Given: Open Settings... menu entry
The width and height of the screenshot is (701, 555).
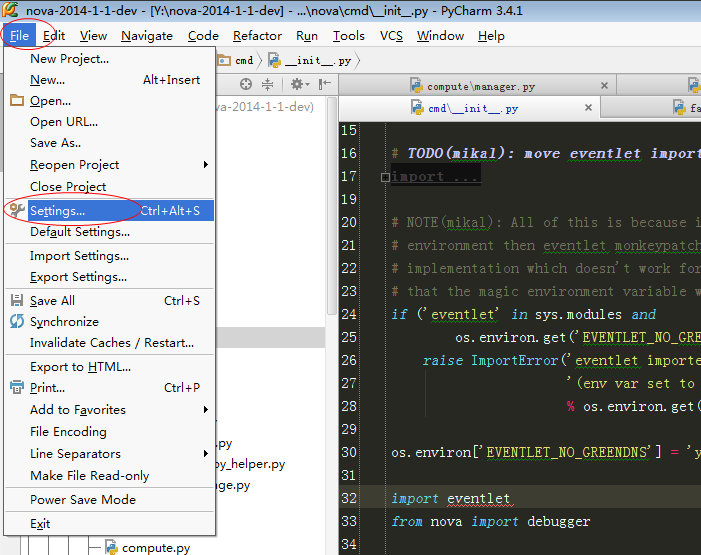Looking at the screenshot, I should (x=110, y=211).
